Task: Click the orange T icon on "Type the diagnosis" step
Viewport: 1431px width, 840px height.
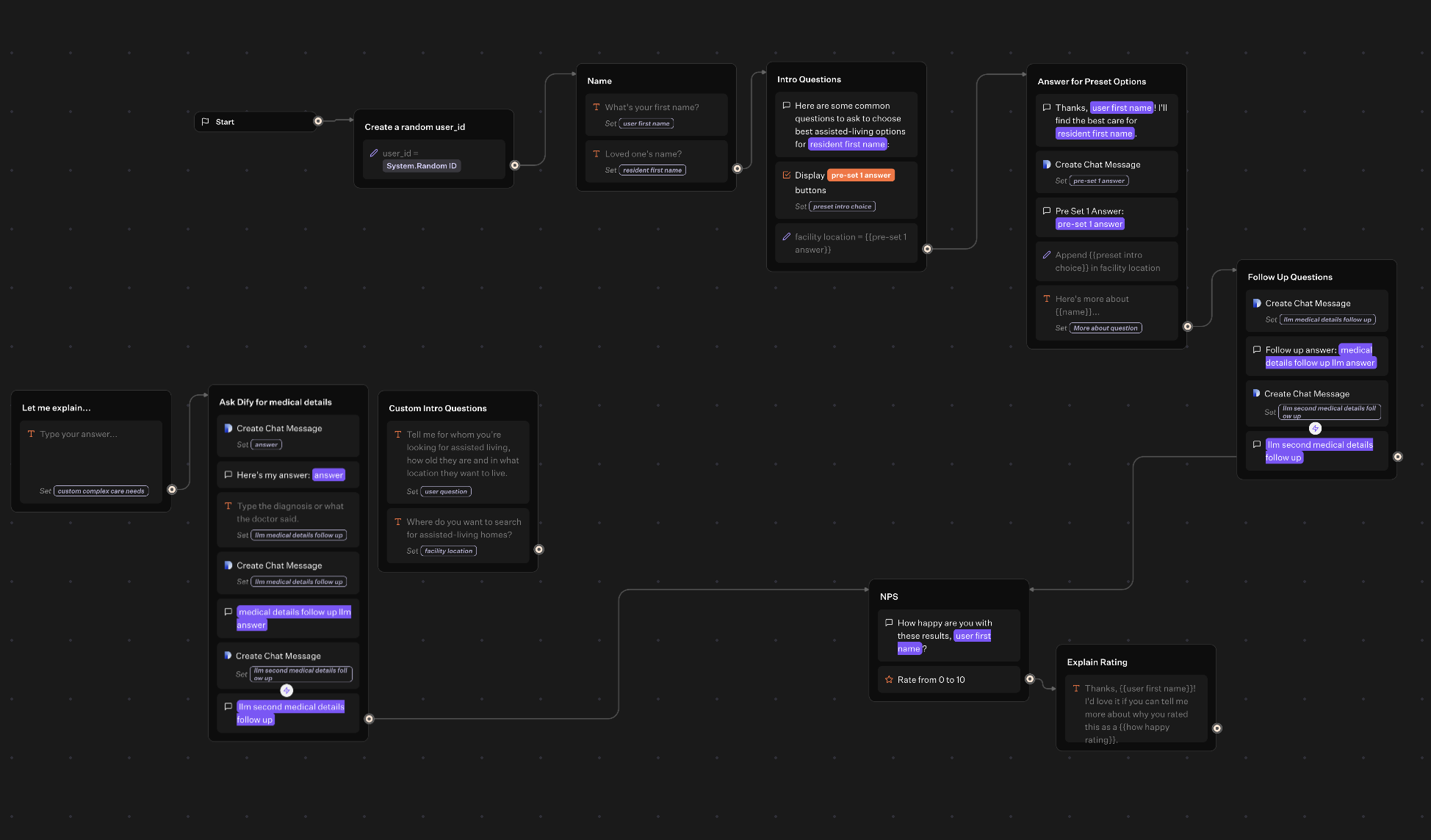Action: point(228,506)
